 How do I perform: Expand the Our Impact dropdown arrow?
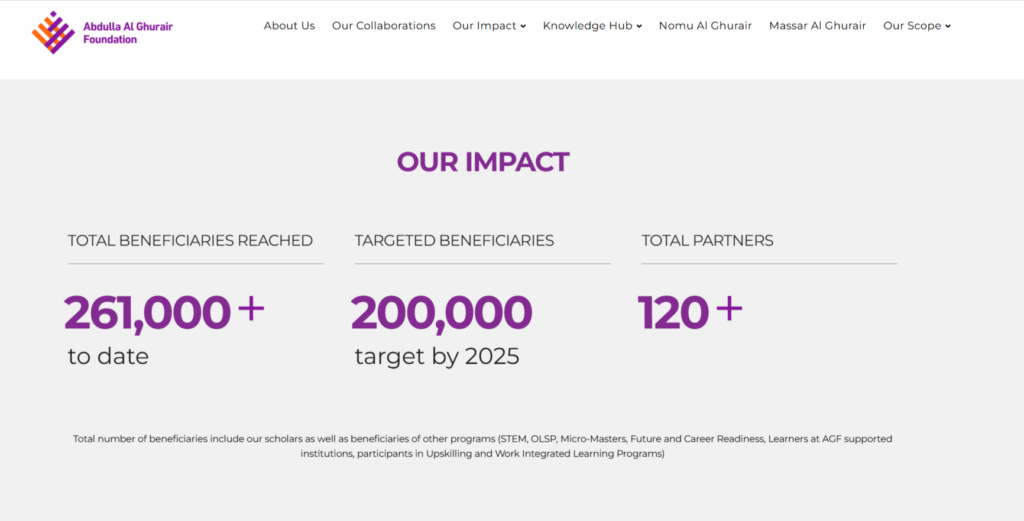[523, 27]
